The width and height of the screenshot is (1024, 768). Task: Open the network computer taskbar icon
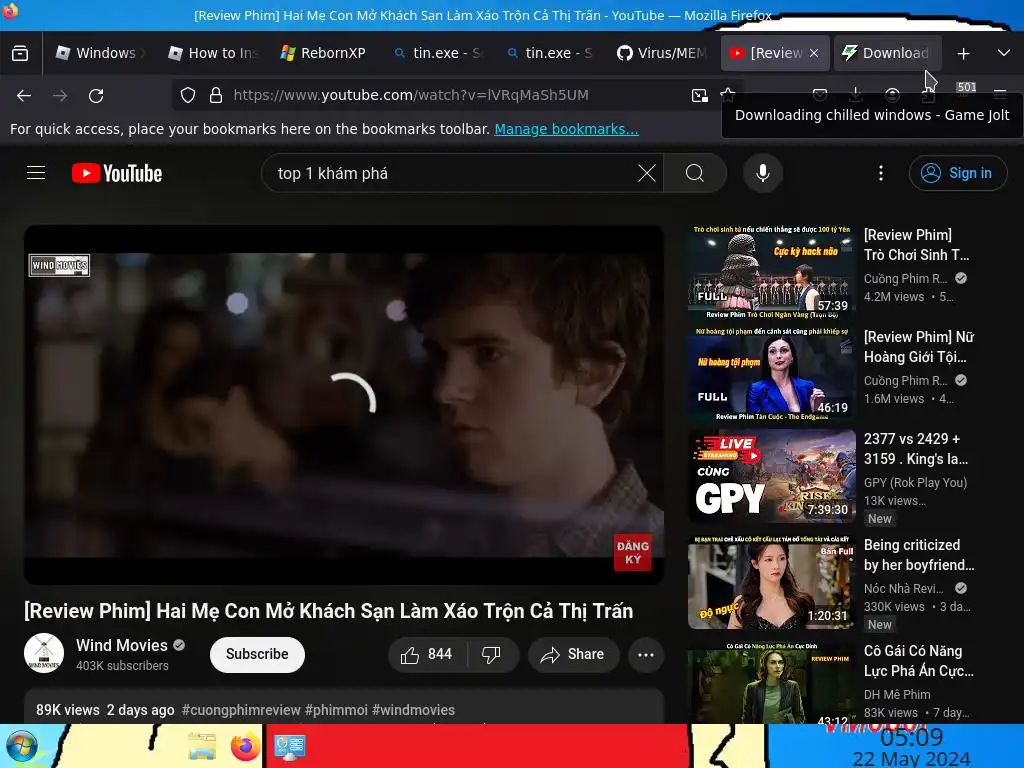289,746
